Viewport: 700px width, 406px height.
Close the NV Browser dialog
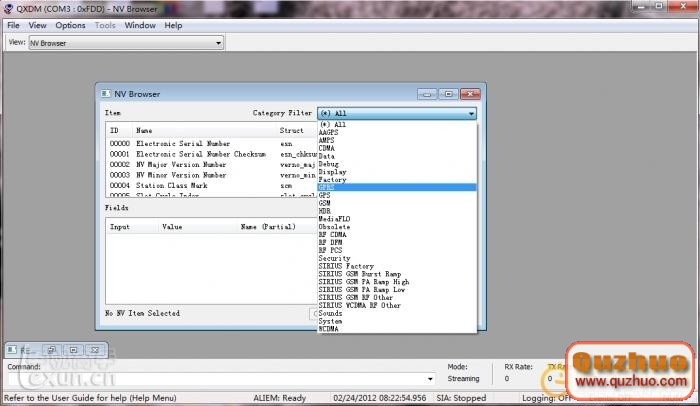(x=469, y=94)
